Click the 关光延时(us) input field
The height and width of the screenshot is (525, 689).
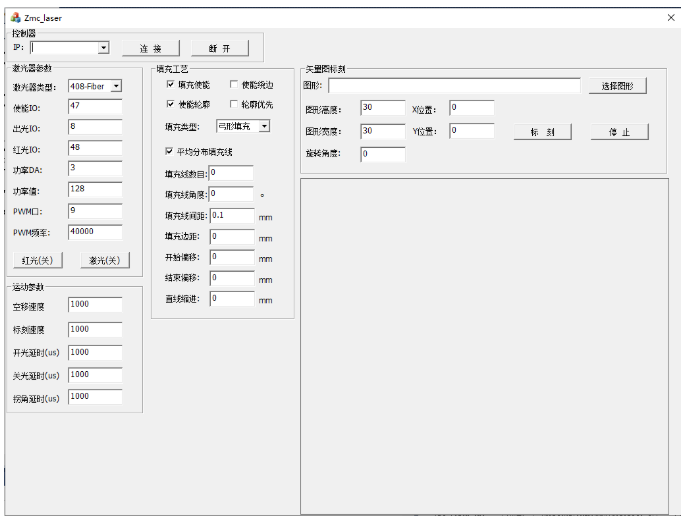[x=95, y=375]
